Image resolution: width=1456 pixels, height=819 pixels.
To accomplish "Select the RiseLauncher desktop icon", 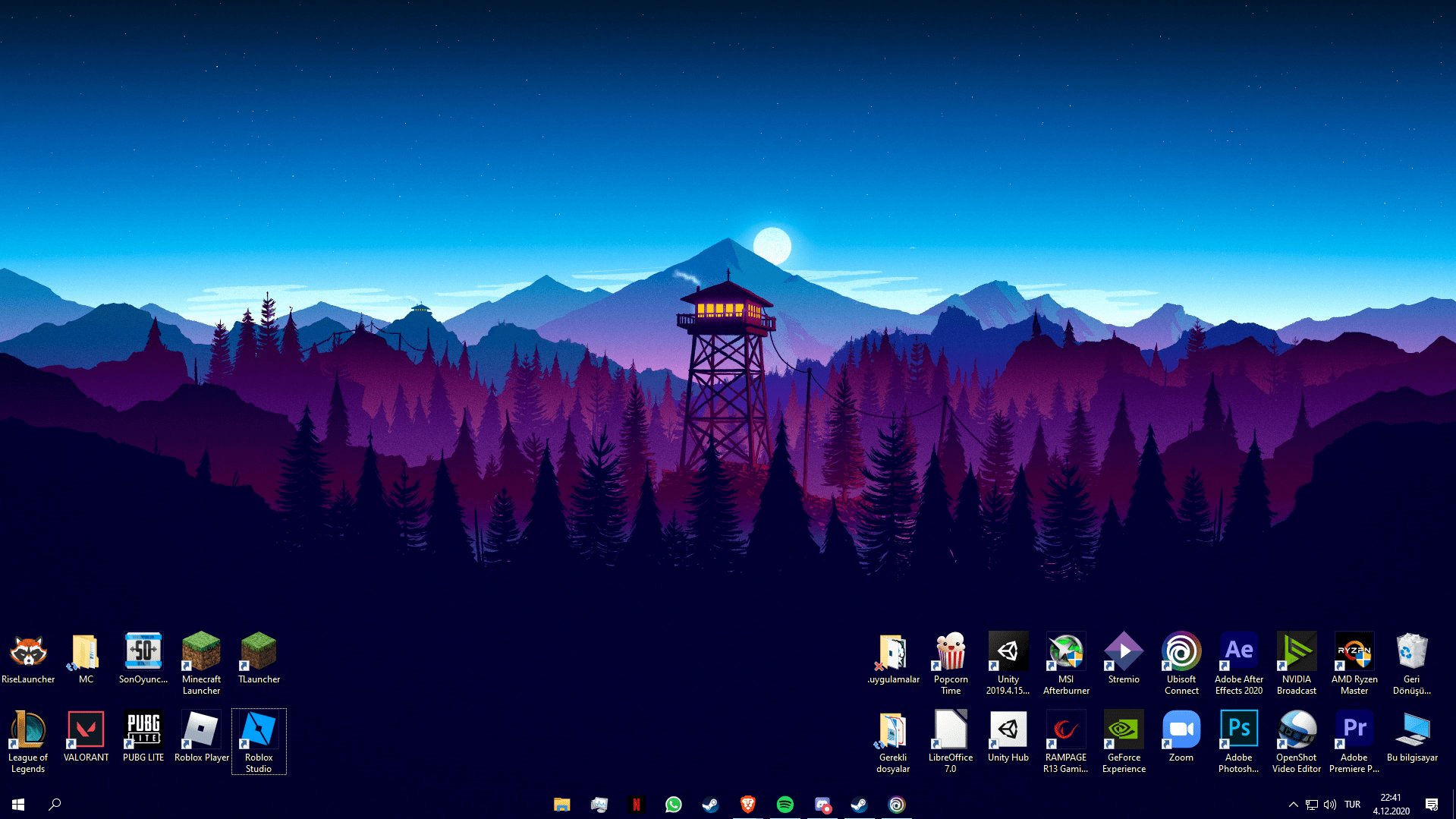I will (x=28, y=658).
